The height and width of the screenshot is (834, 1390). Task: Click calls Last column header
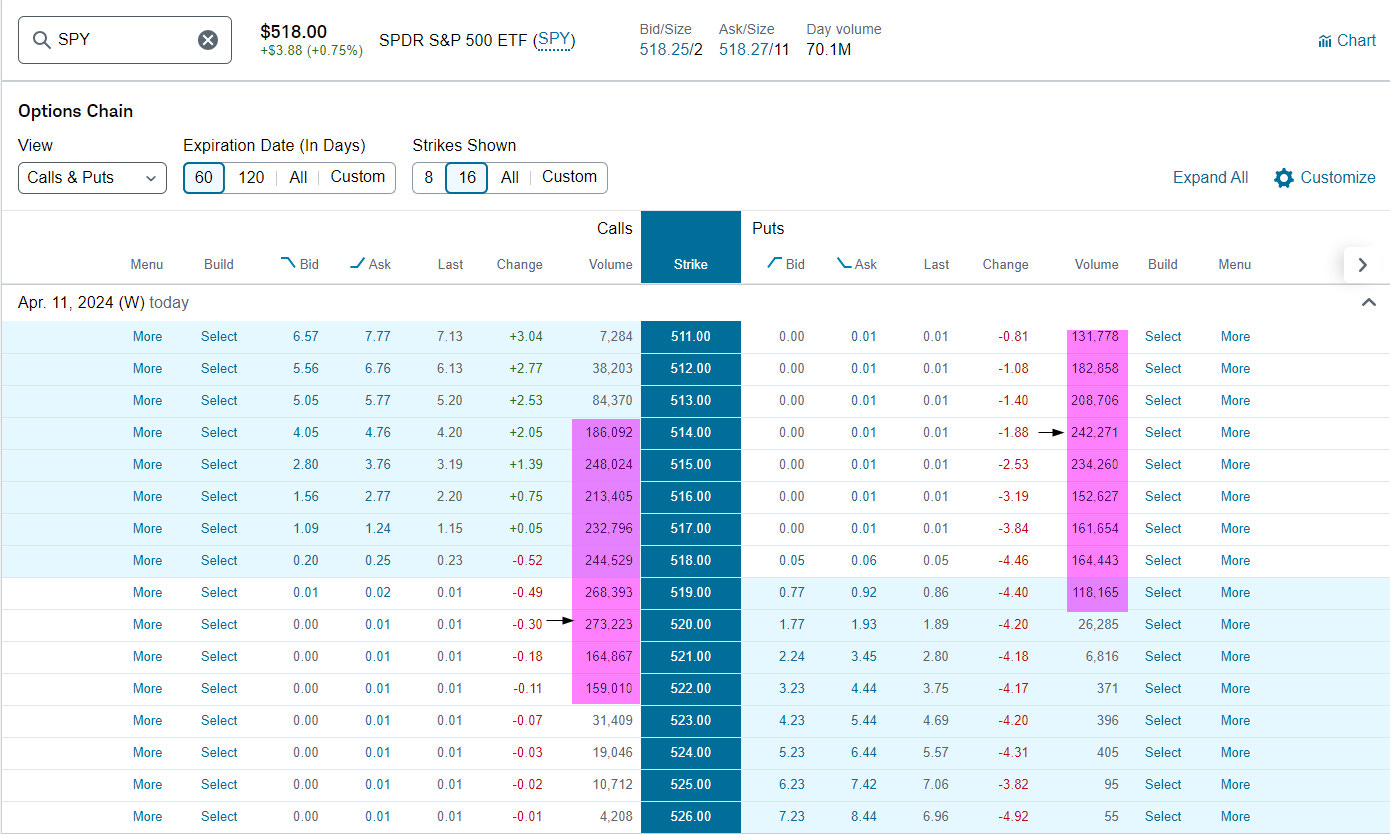[450, 265]
